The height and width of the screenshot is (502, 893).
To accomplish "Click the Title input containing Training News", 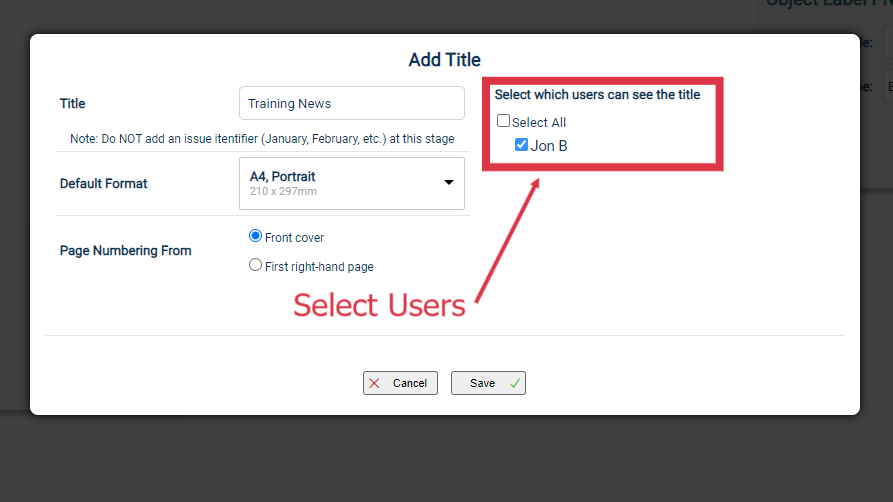I will (352, 103).
